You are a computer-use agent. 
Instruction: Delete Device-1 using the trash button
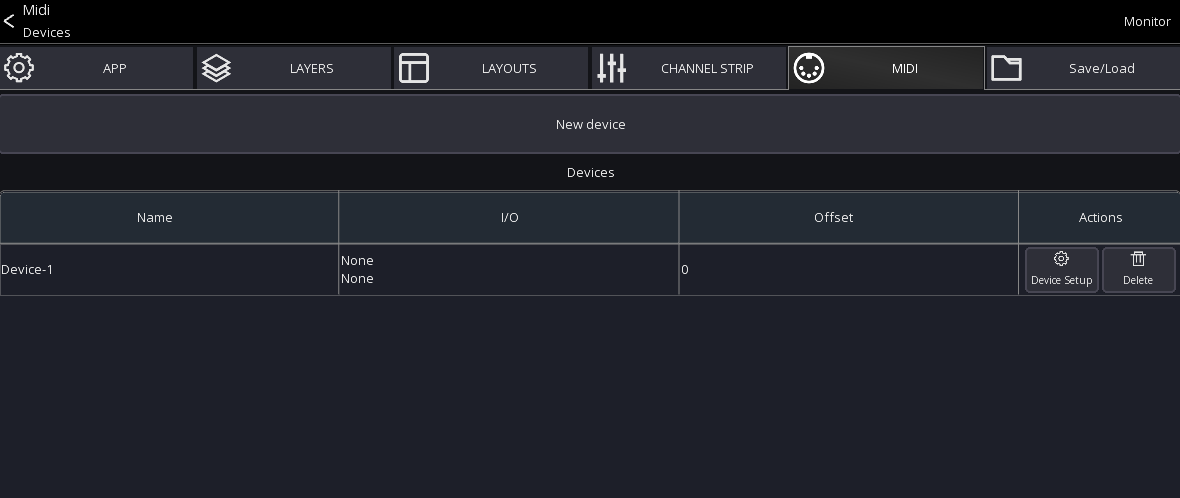[1138, 270]
